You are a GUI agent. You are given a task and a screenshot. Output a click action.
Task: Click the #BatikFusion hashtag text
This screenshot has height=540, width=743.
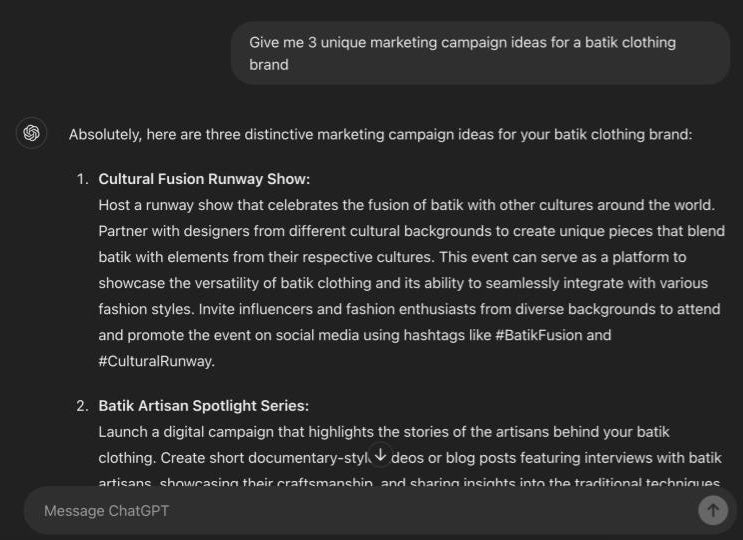(539, 335)
